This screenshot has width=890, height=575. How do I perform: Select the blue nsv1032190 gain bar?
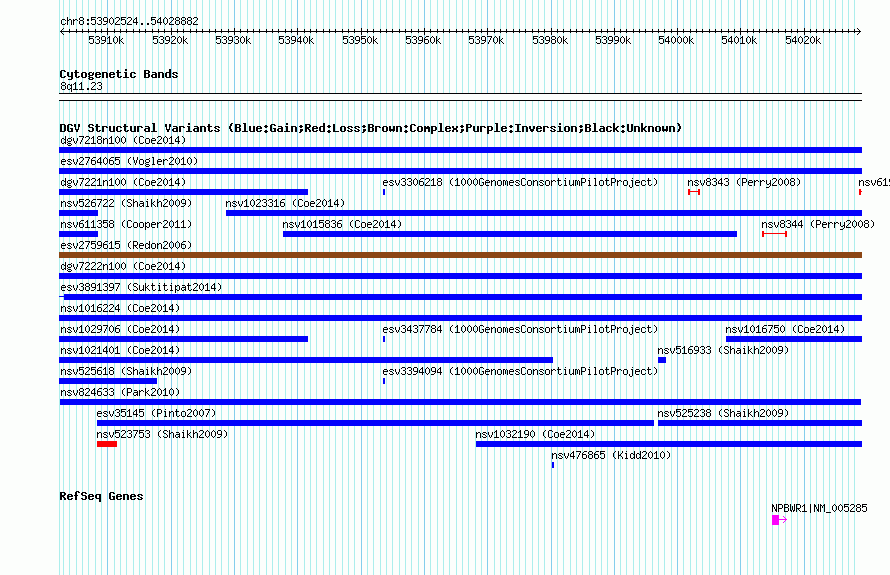click(669, 444)
